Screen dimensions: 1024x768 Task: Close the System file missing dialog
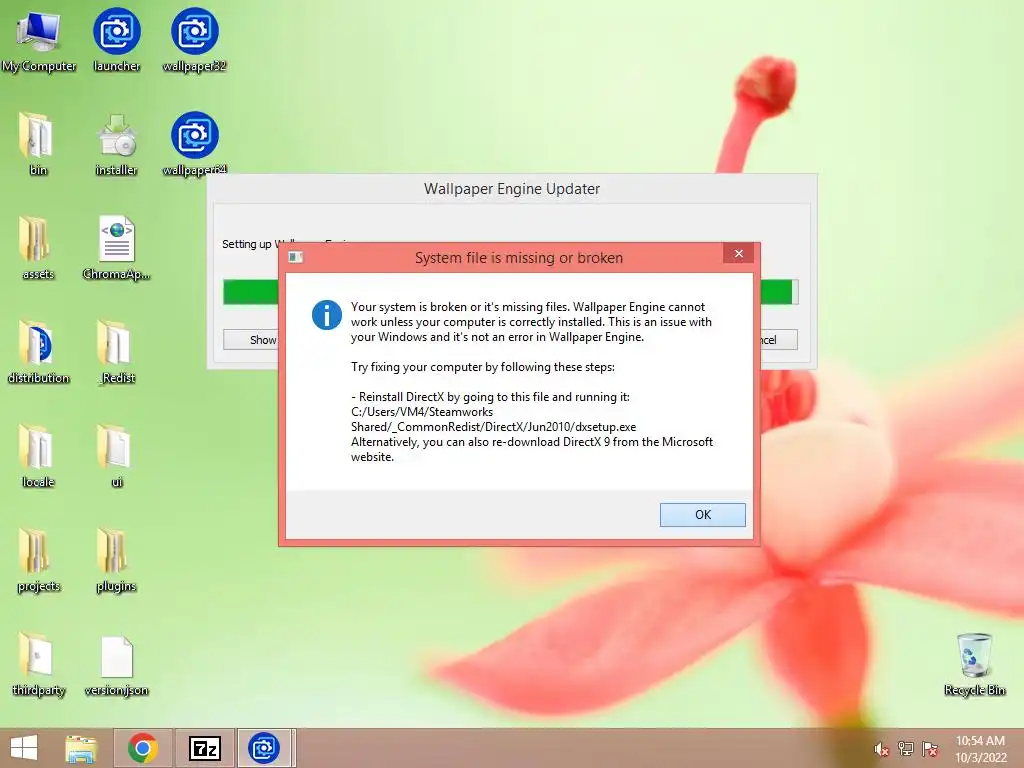(739, 253)
